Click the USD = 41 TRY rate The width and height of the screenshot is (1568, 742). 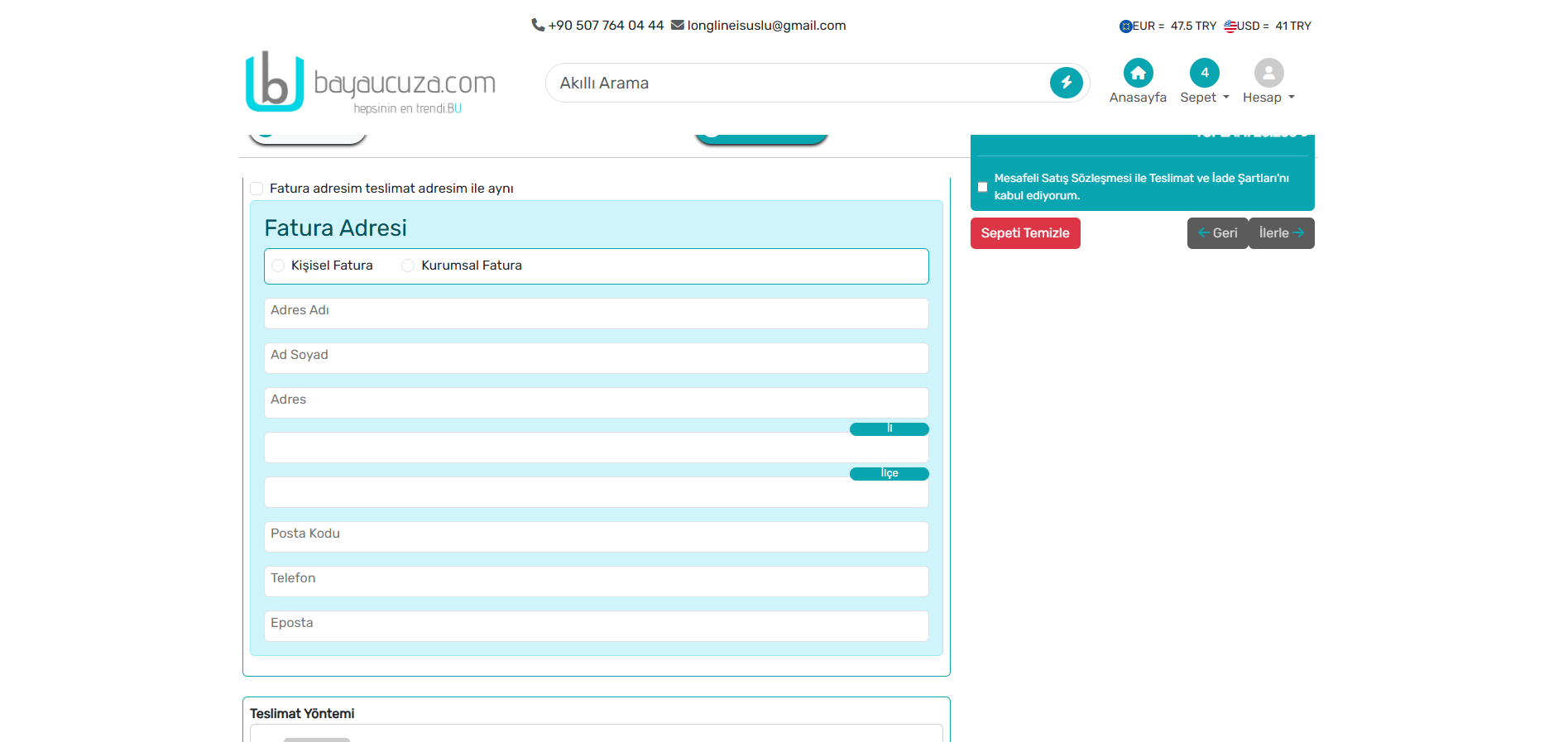click(1274, 26)
